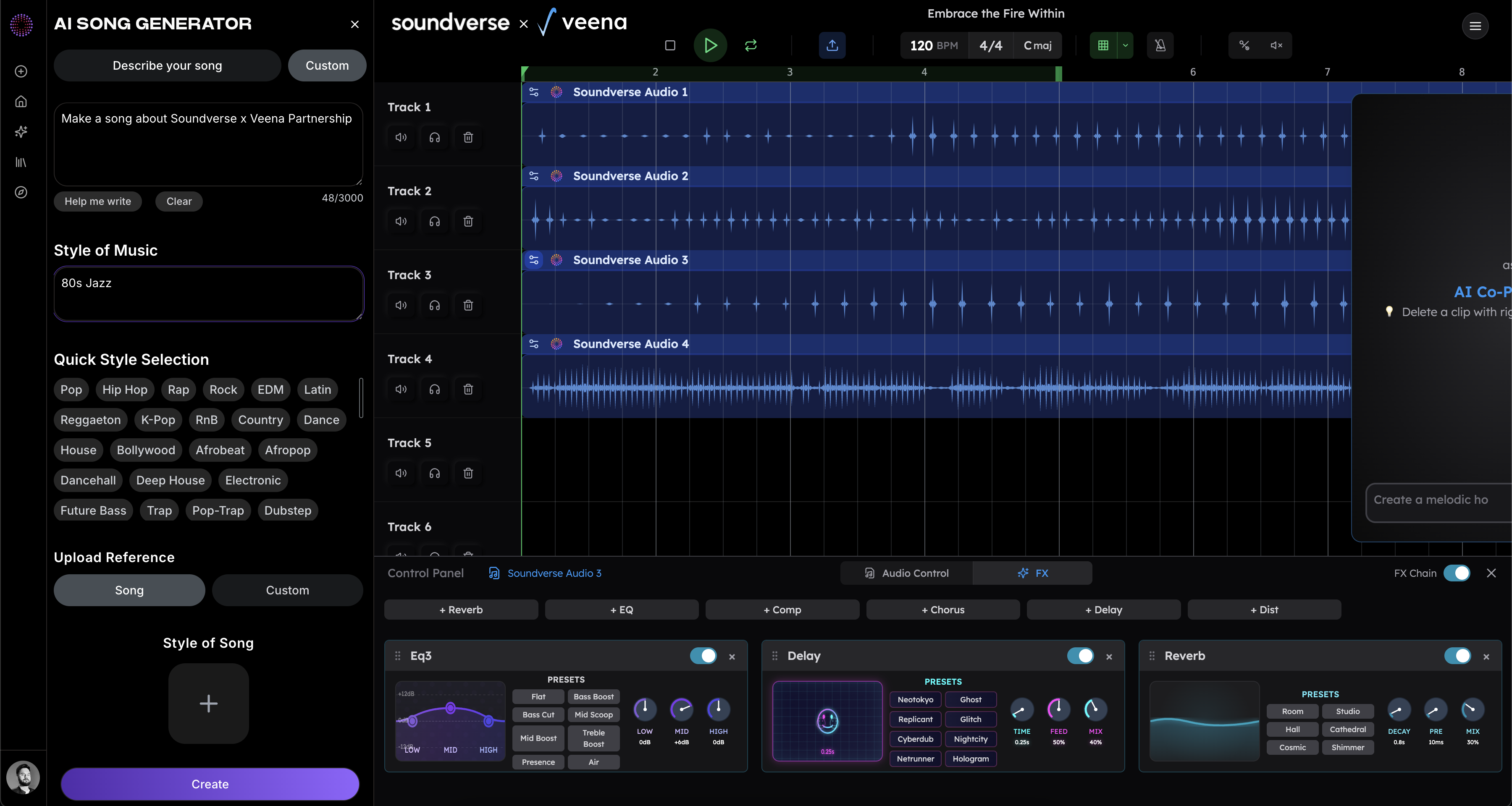Open the explore compass sidebar icon
Image resolution: width=1512 pixels, height=806 pixels.
click(21, 192)
